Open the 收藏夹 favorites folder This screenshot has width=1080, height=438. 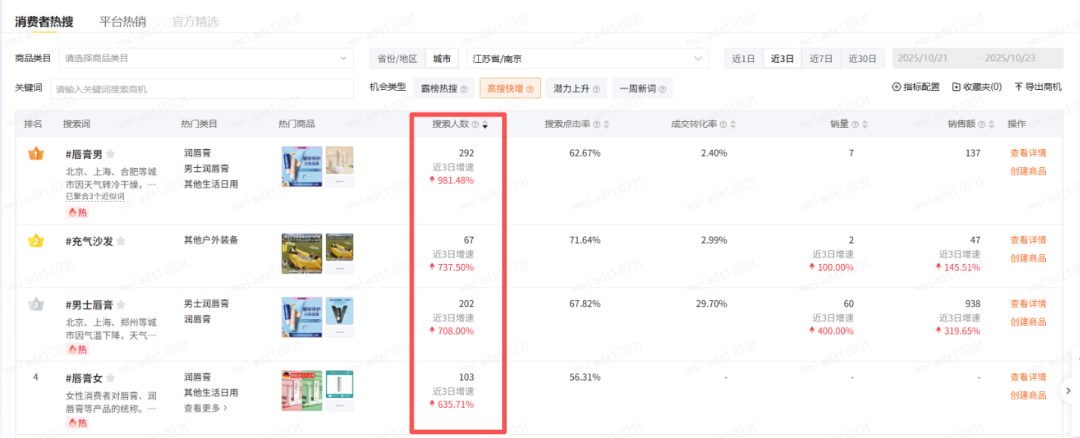pyautogui.click(x=976, y=88)
